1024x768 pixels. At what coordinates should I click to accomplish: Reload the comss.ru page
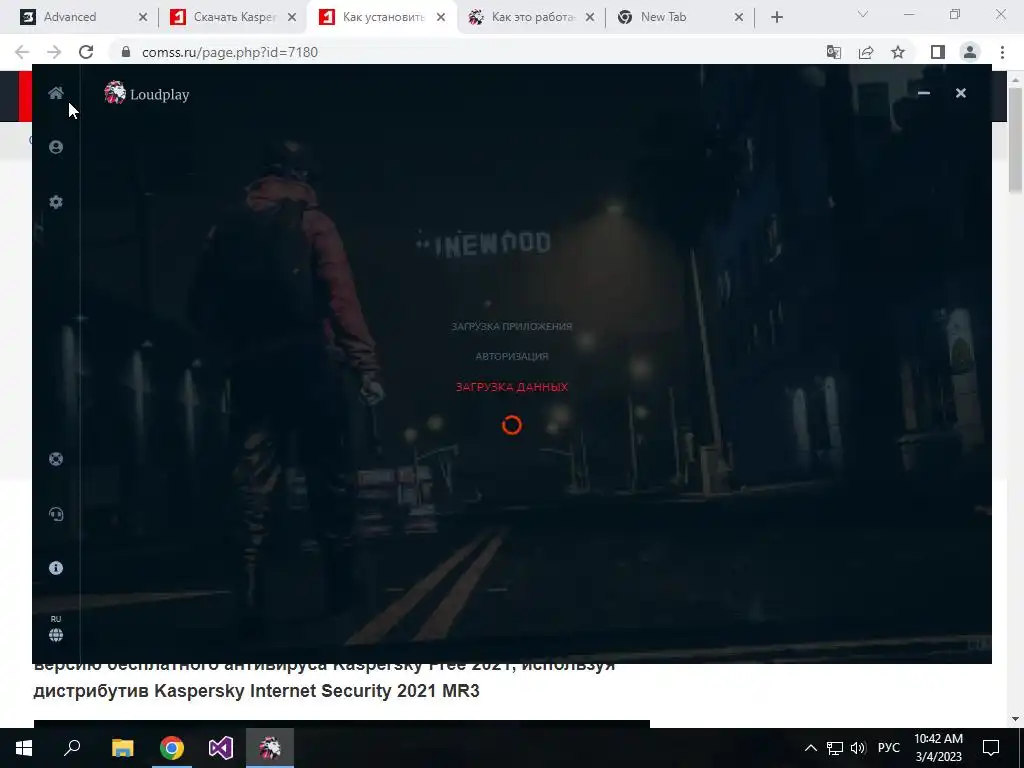pyautogui.click(x=86, y=52)
